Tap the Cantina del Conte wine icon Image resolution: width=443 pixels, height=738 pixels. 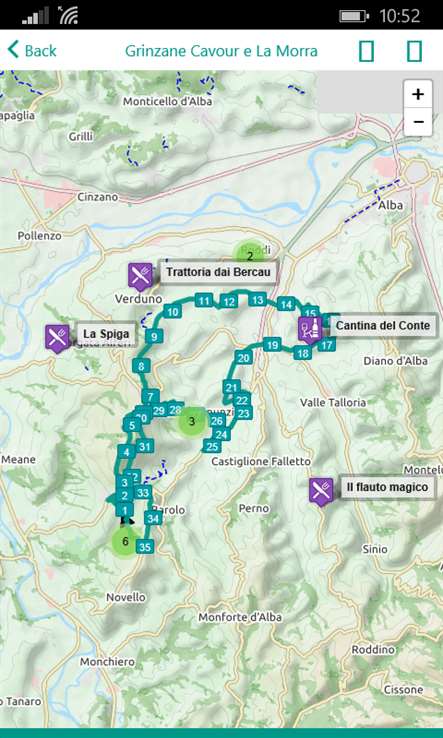(310, 329)
